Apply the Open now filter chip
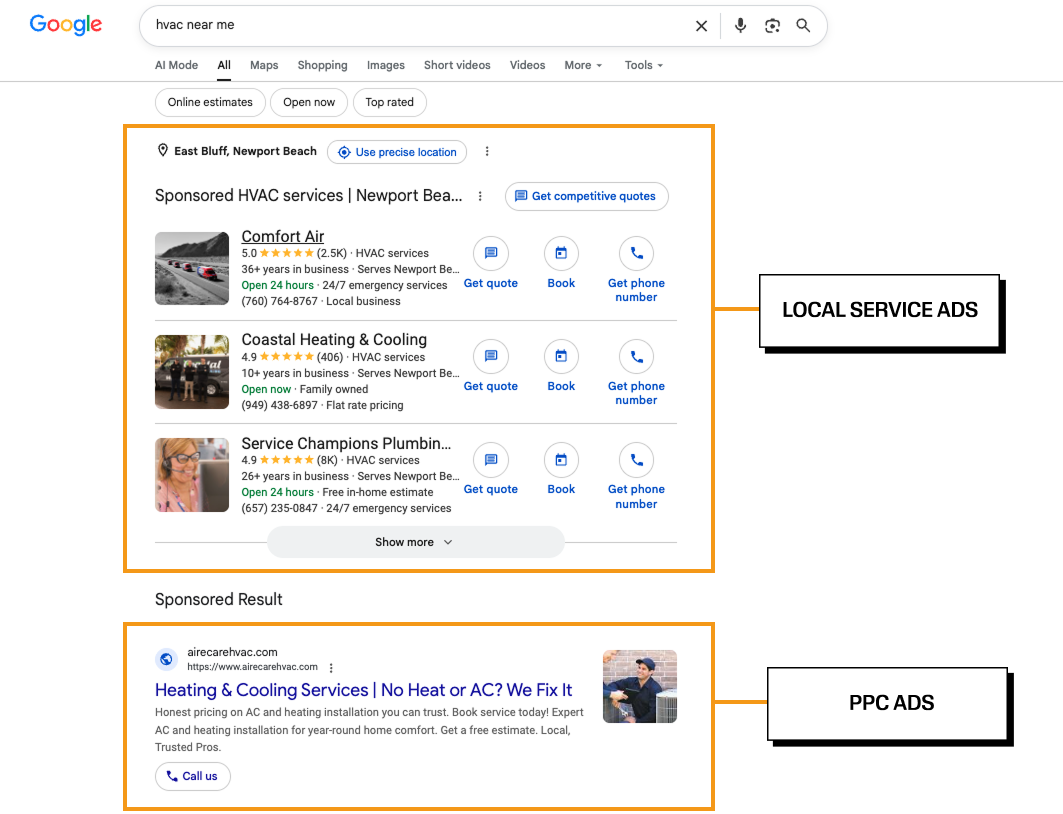 coord(309,102)
